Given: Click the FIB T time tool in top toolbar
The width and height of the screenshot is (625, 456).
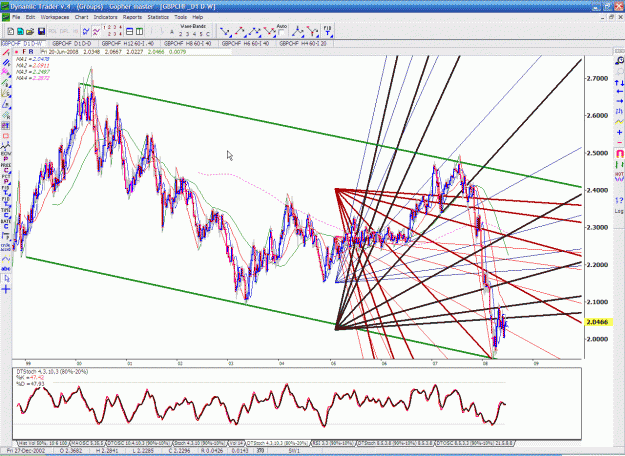Looking at the screenshot, I should click(328, 31).
